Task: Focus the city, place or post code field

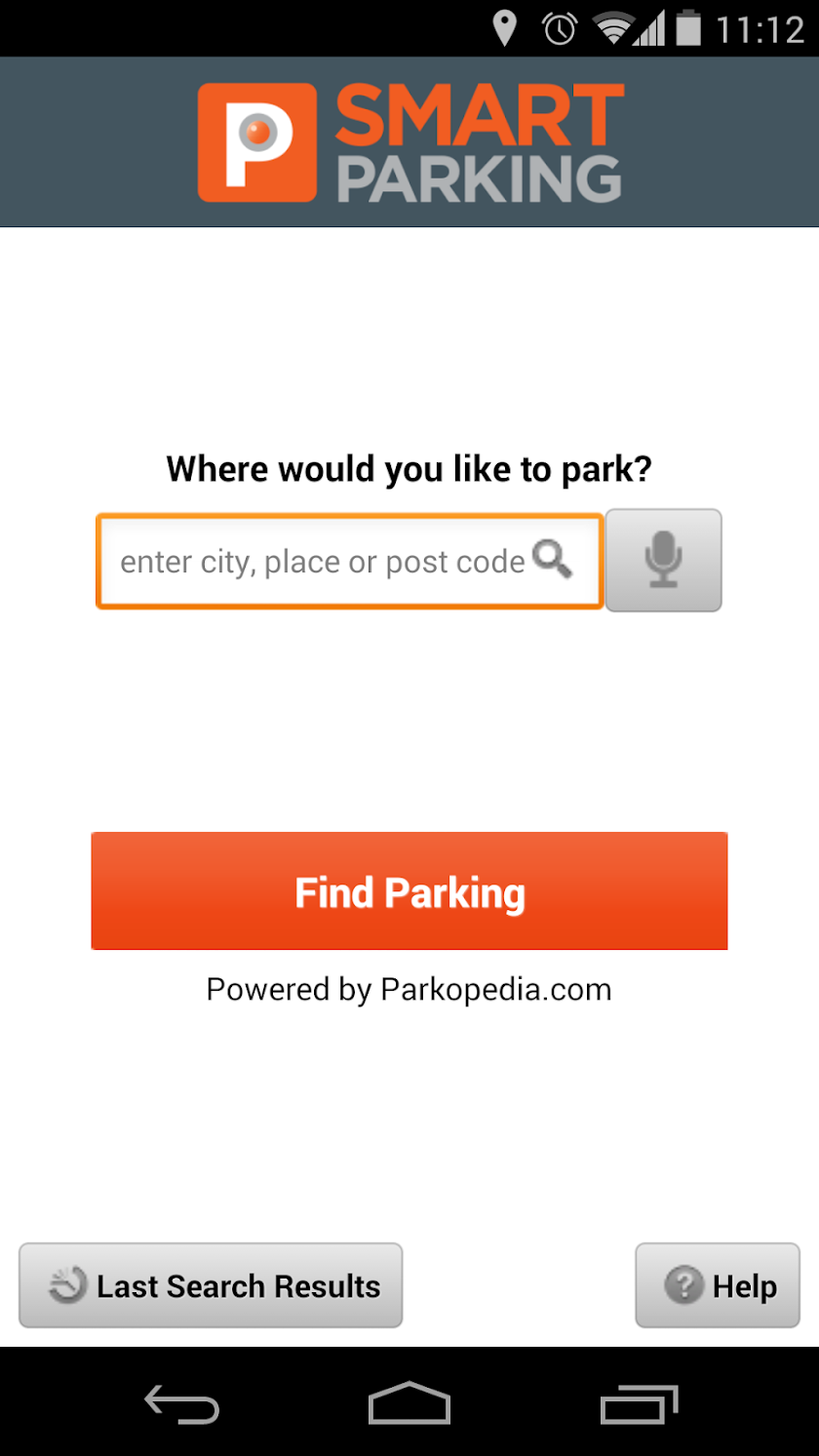Action: coord(350,562)
